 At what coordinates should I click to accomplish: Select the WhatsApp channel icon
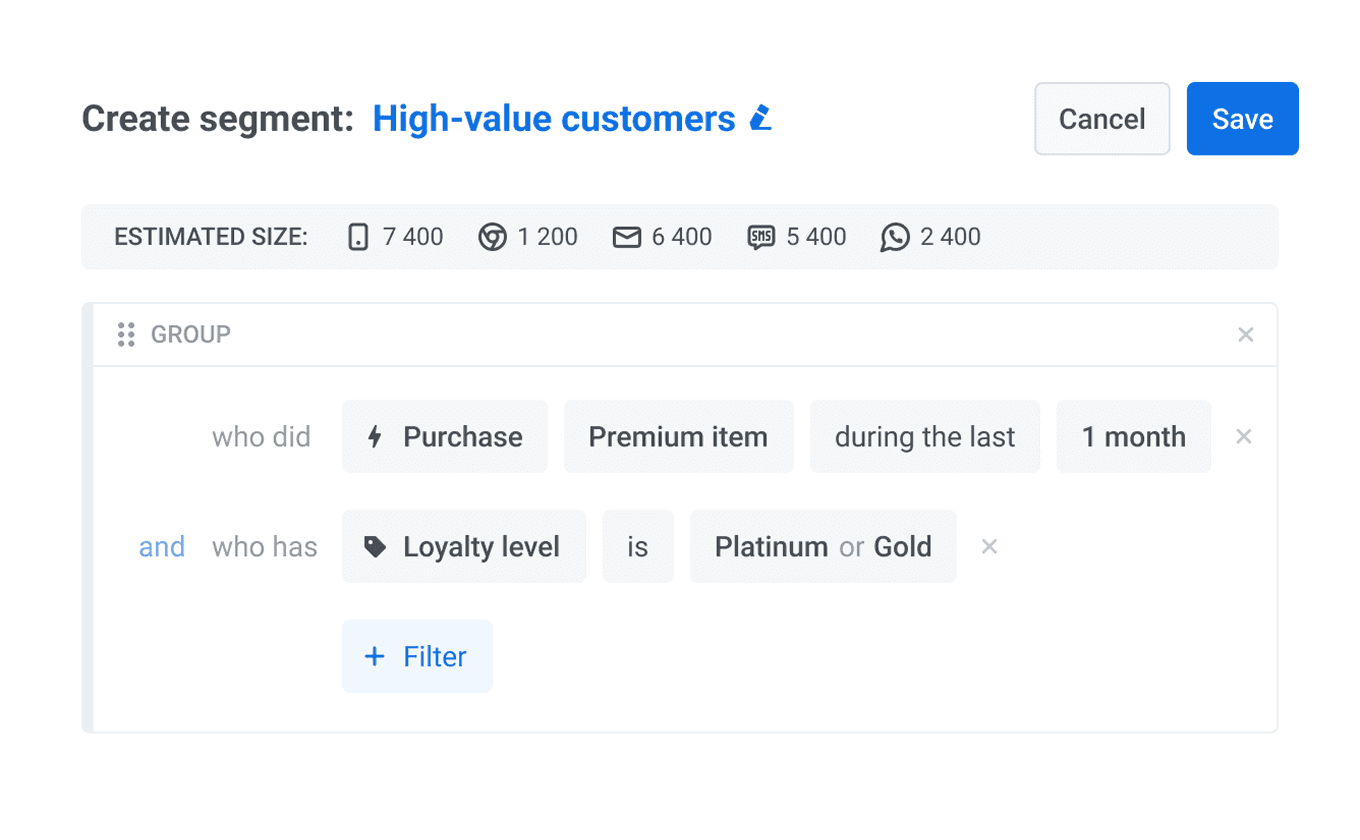click(895, 237)
